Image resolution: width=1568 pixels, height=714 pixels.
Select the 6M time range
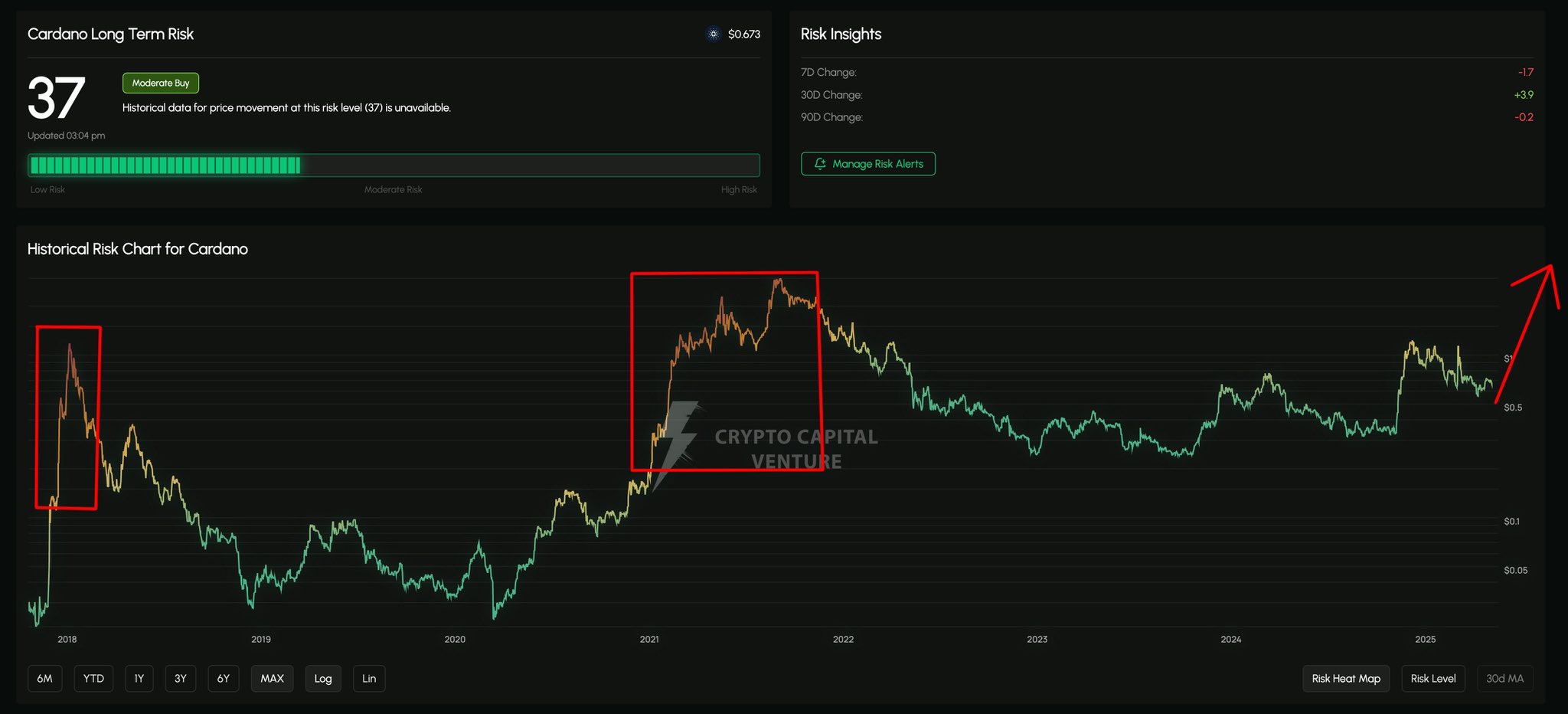(44, 679)
